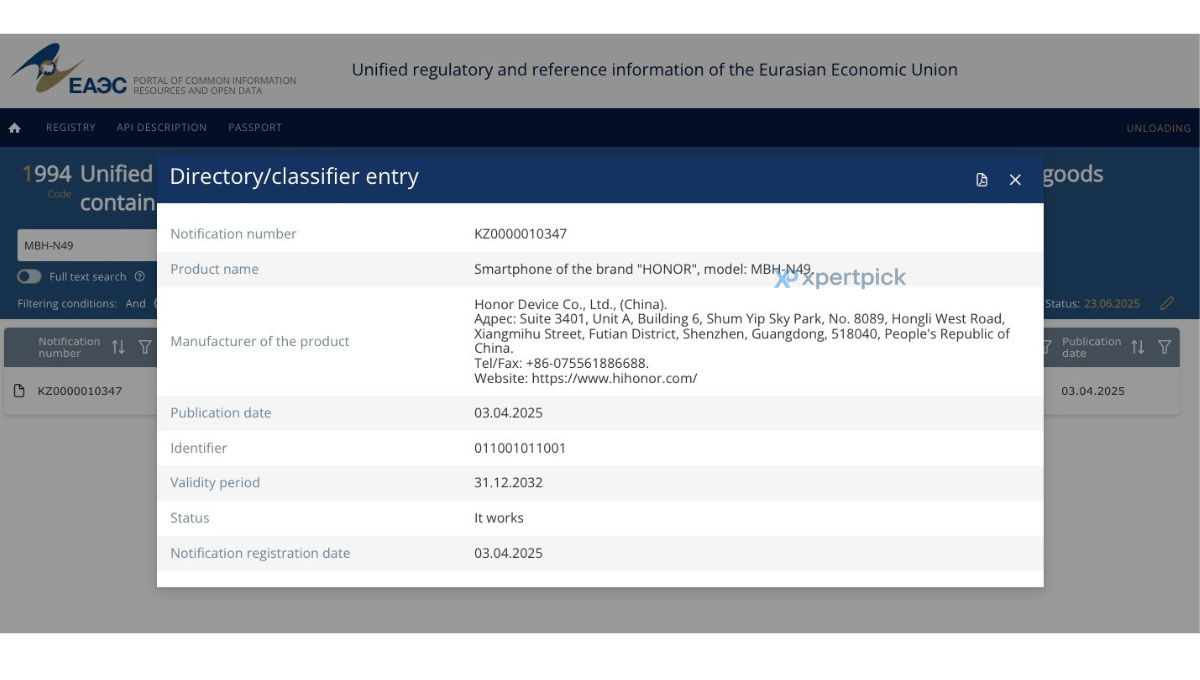Screen dimensions: 1200x680
Task: Open the REGISTRY menu item
Action: tap(70, 128)
